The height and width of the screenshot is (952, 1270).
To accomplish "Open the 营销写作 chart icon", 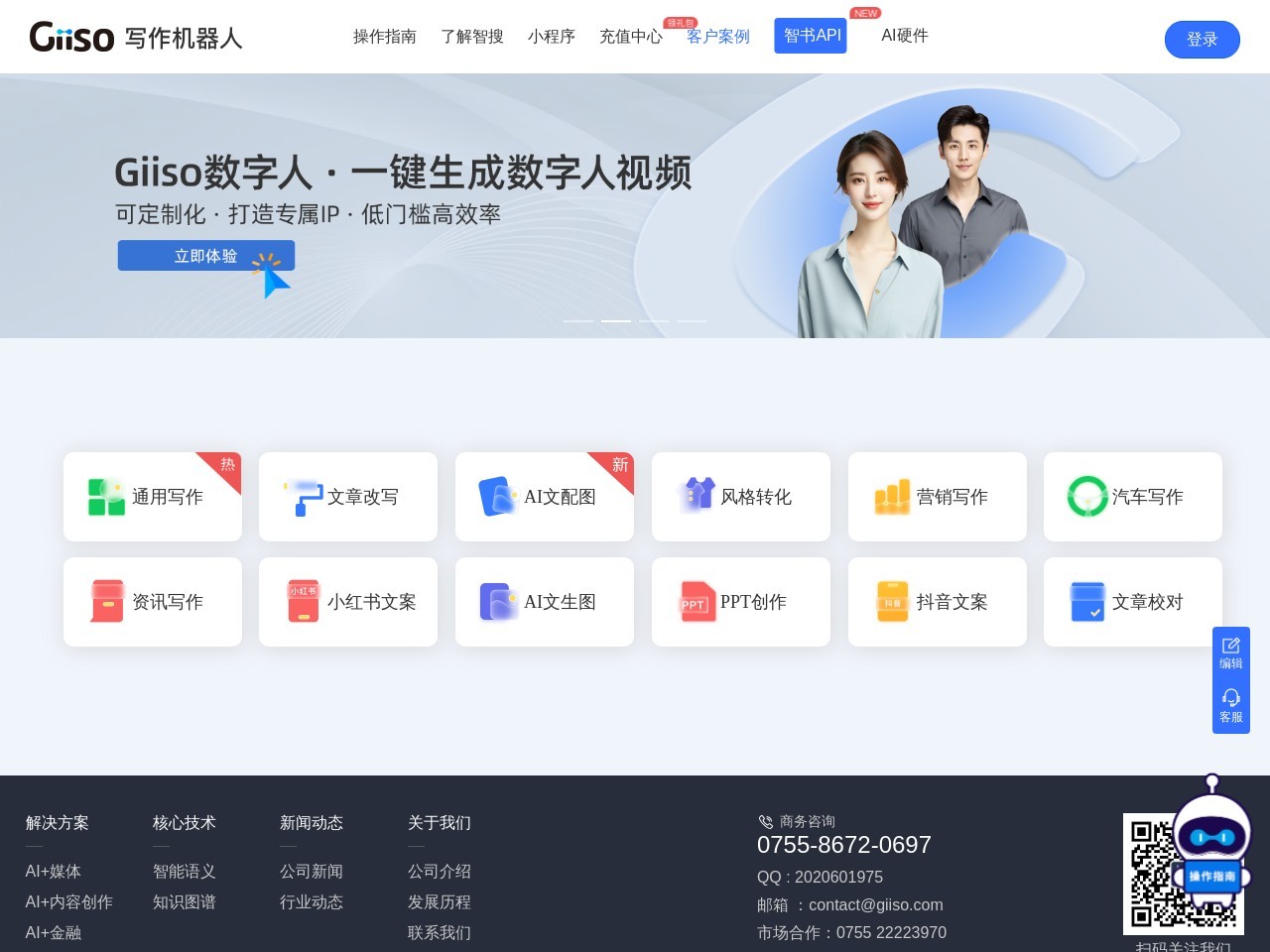I will tap(891, 497).
